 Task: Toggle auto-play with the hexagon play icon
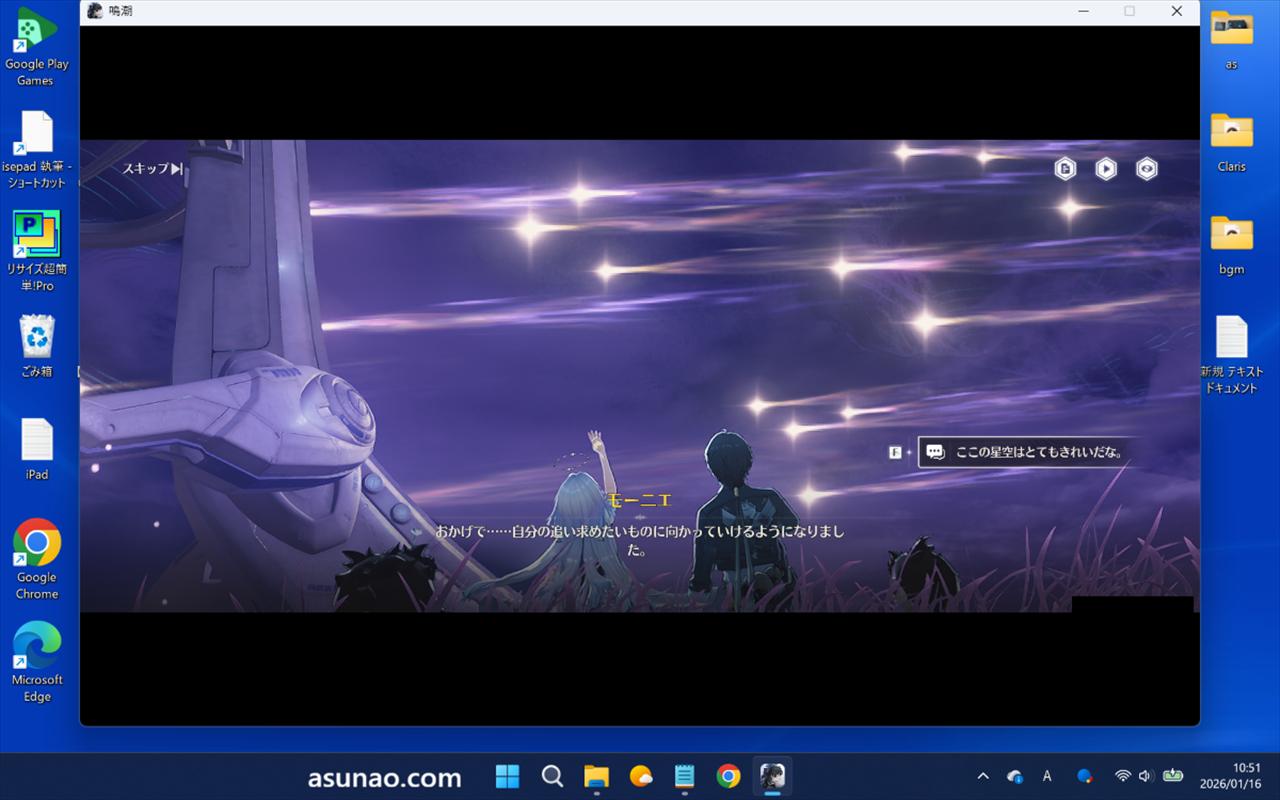(x=1105, y=169)
